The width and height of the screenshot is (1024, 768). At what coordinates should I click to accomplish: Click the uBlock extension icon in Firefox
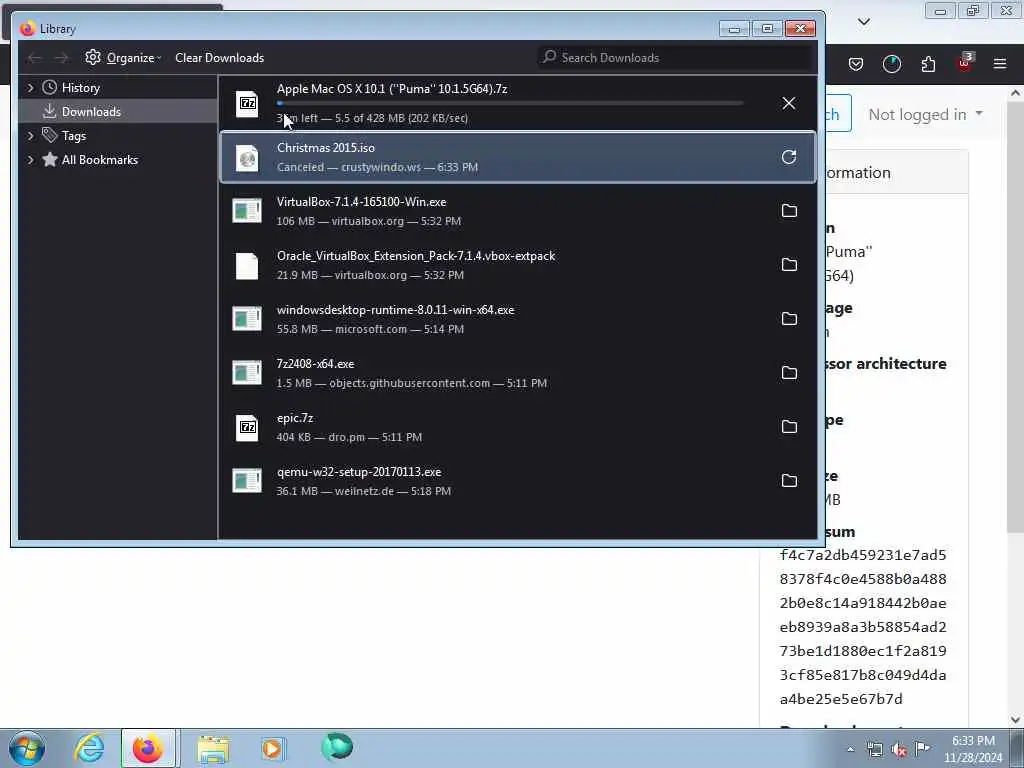pyautogui.click(x=964, y=63)
